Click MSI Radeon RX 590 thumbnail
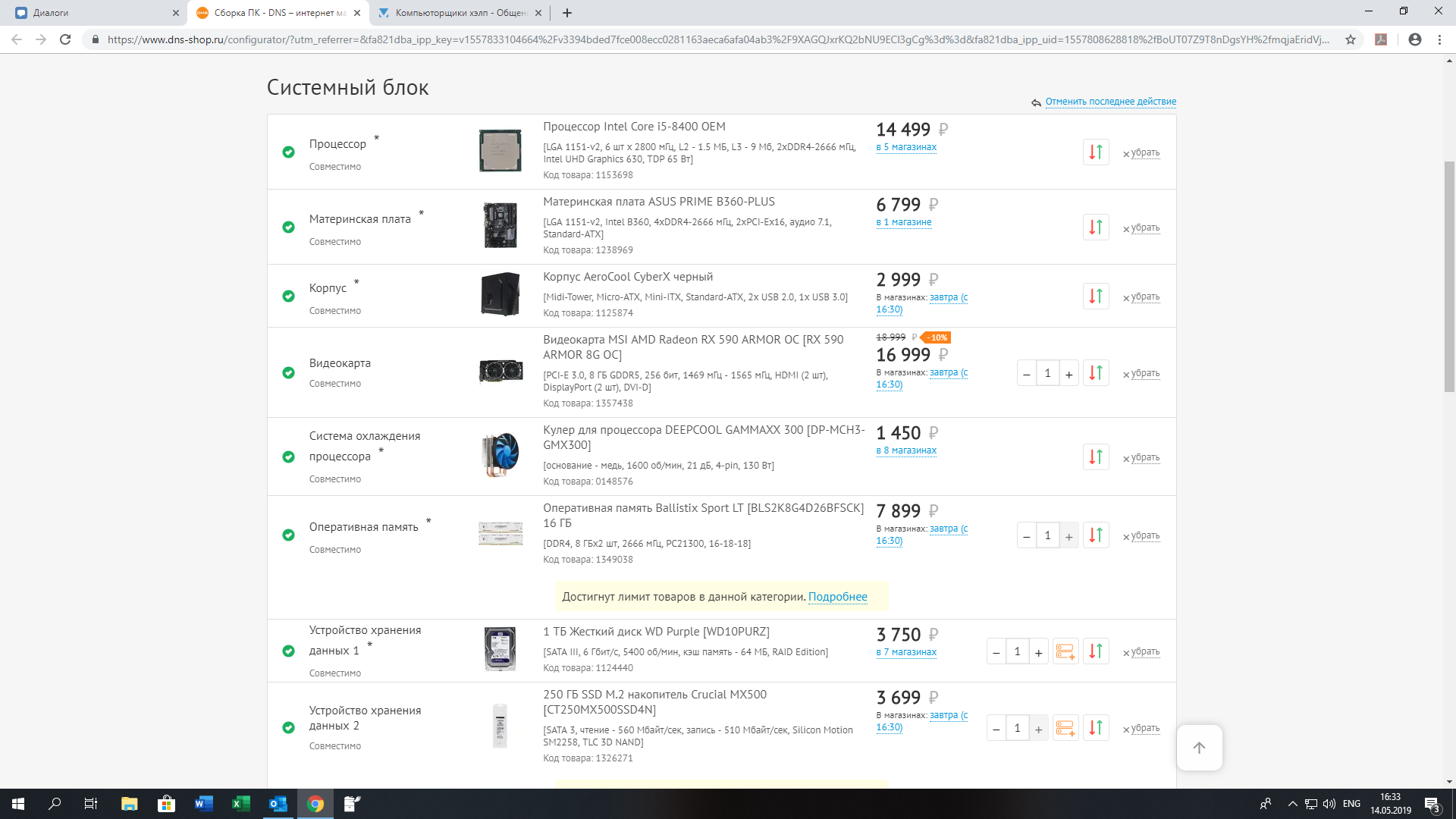 pos(500,371)
